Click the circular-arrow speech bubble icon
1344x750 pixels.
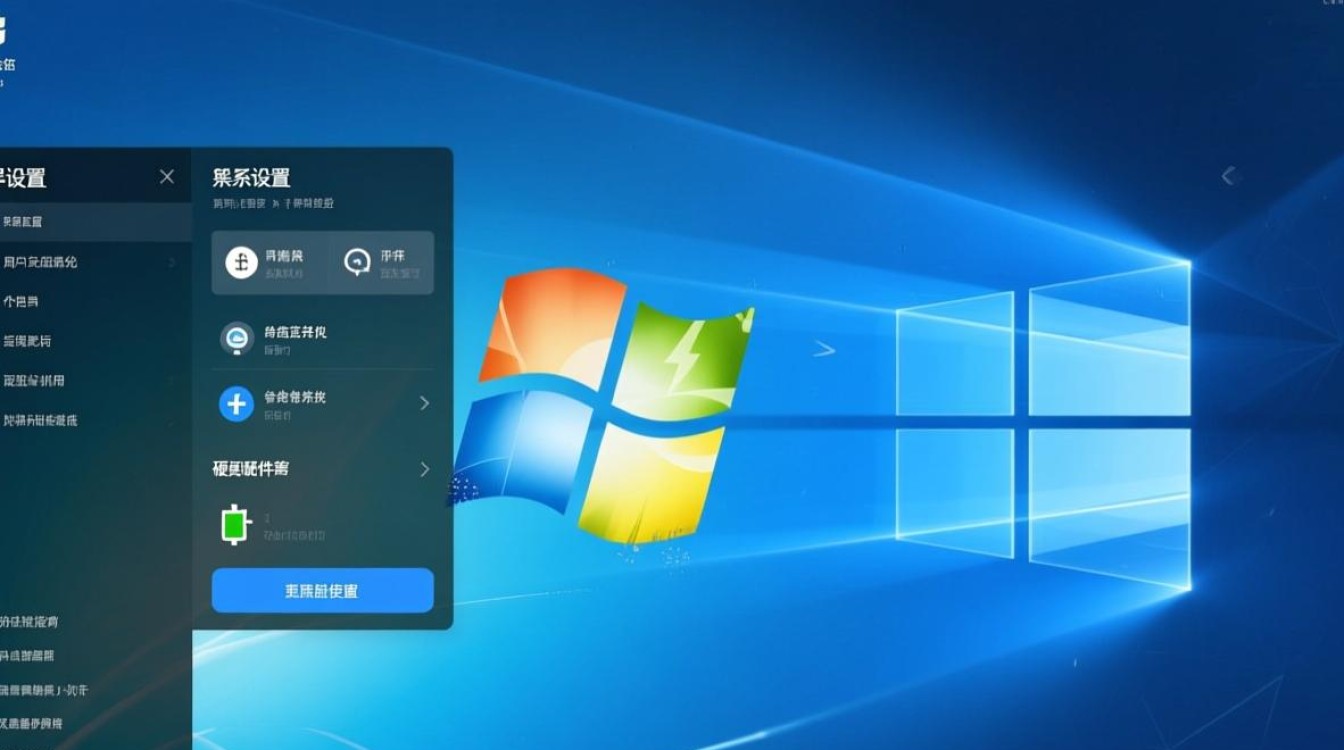pyautogui.click(x=357, y=263)
